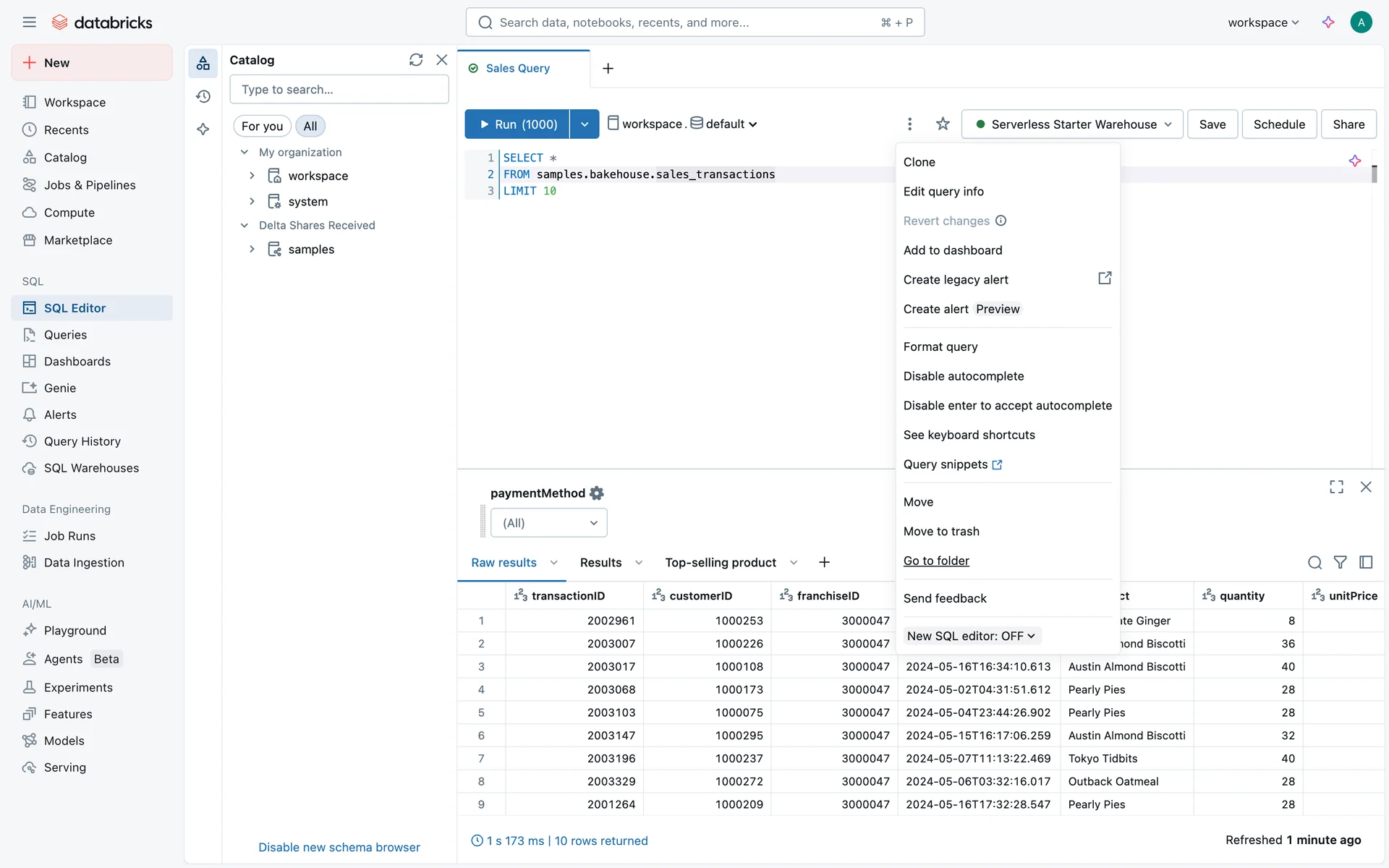Screen dimensions: 1389x868
Task: Open the results filter funnel icon
Action: coord(1340,563)
